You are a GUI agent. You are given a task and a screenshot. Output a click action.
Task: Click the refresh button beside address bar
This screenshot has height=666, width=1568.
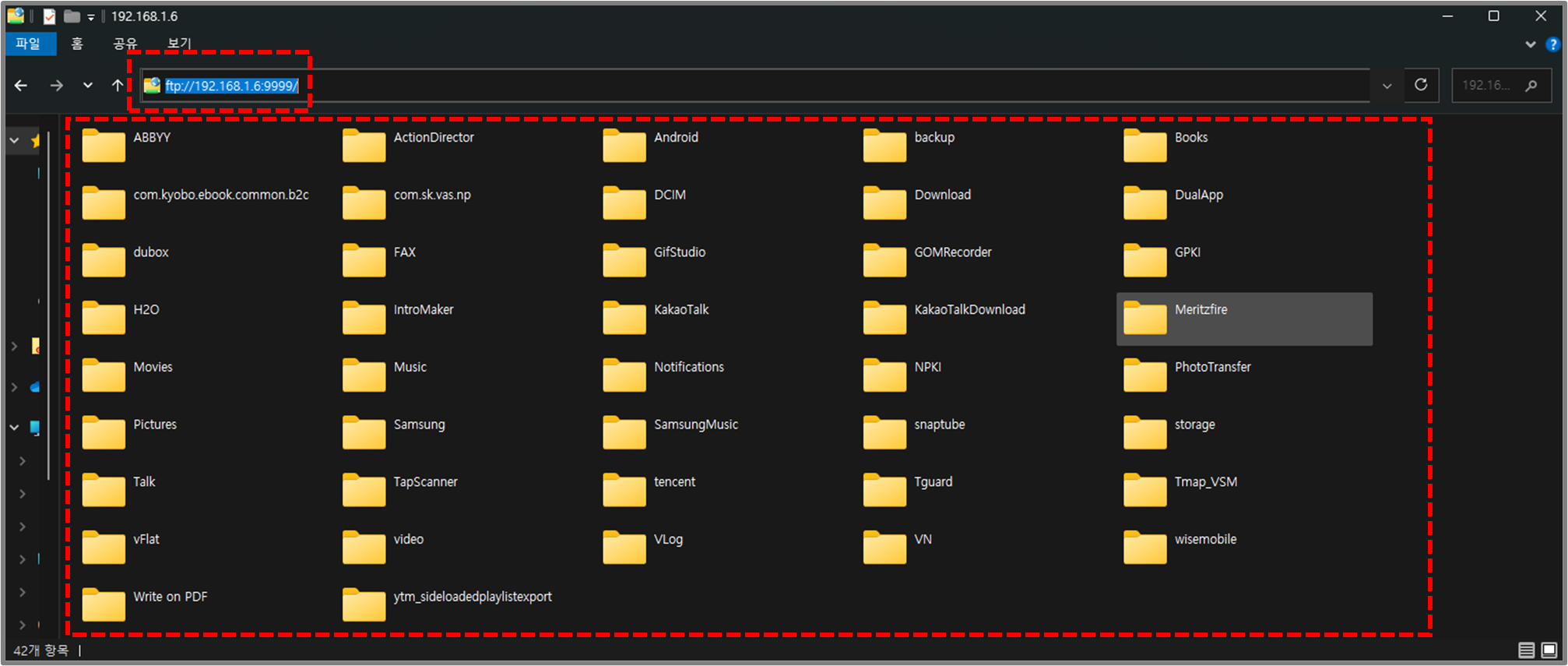tap(1421, 85)
